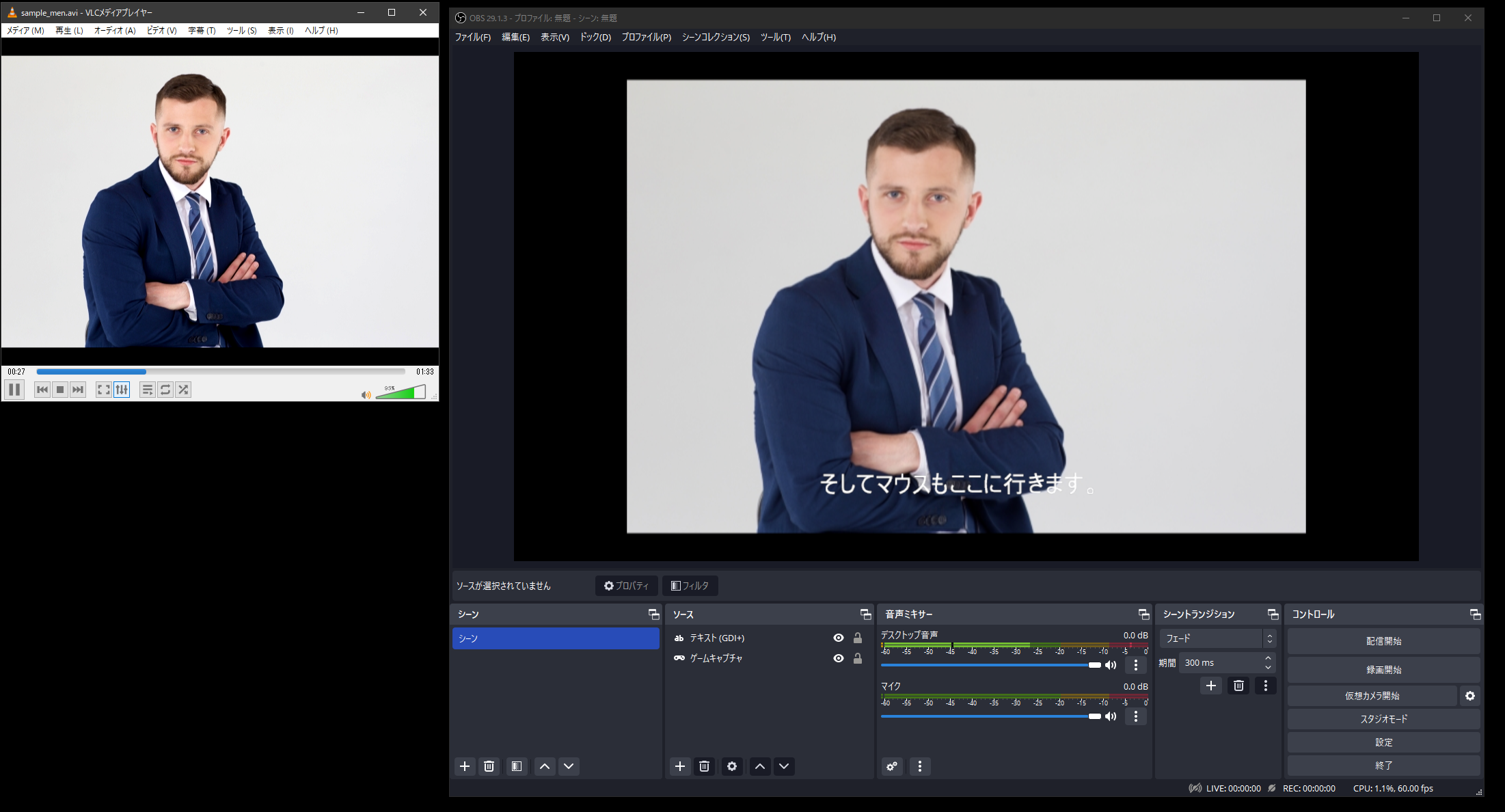This screenshot has height=812, width=1505.
Task: Open advanced audio properties gears icon
Action: coord(892,766)
